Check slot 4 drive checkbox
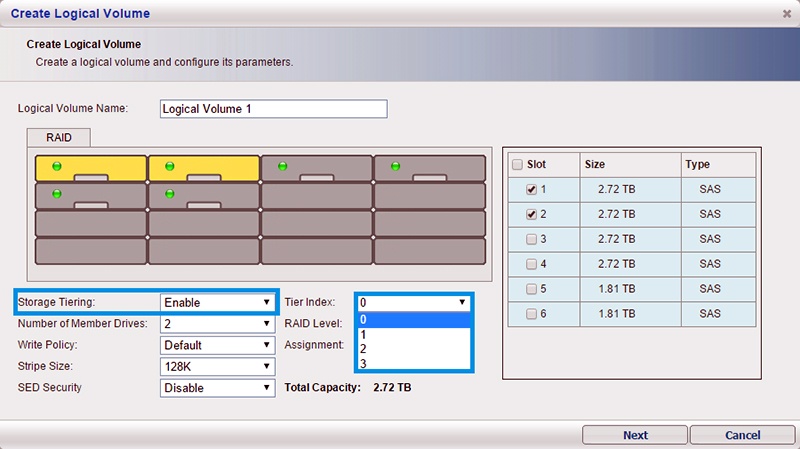The width and height of the screenshot is (800, 449). point(531,264)
